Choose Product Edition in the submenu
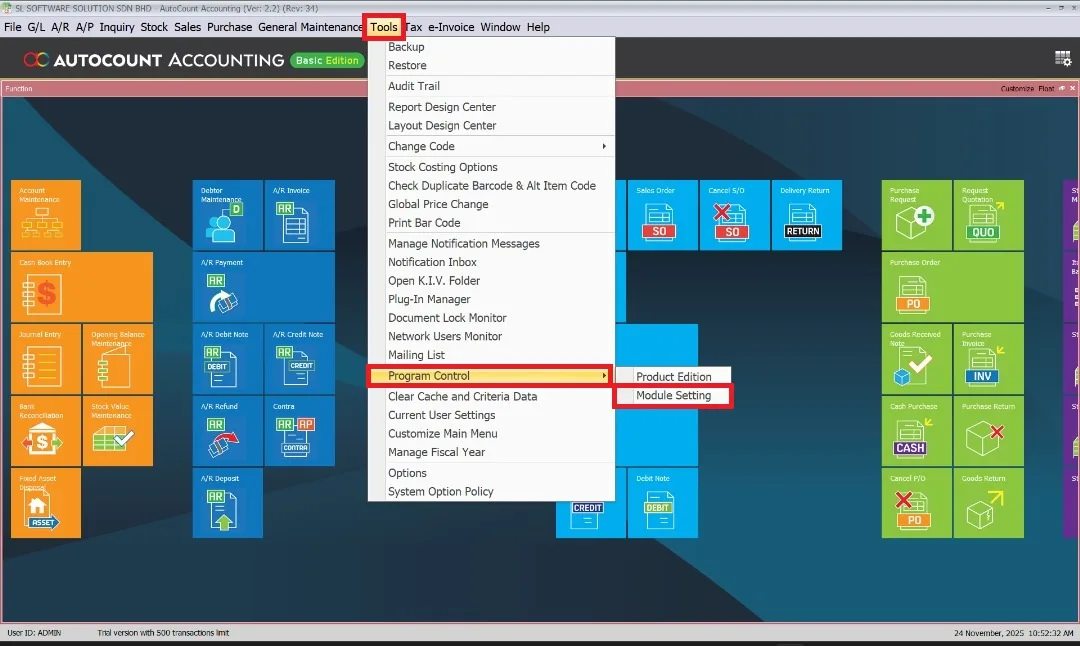Viewport: 1080px width, 646px height. click(x=673, y=375)
